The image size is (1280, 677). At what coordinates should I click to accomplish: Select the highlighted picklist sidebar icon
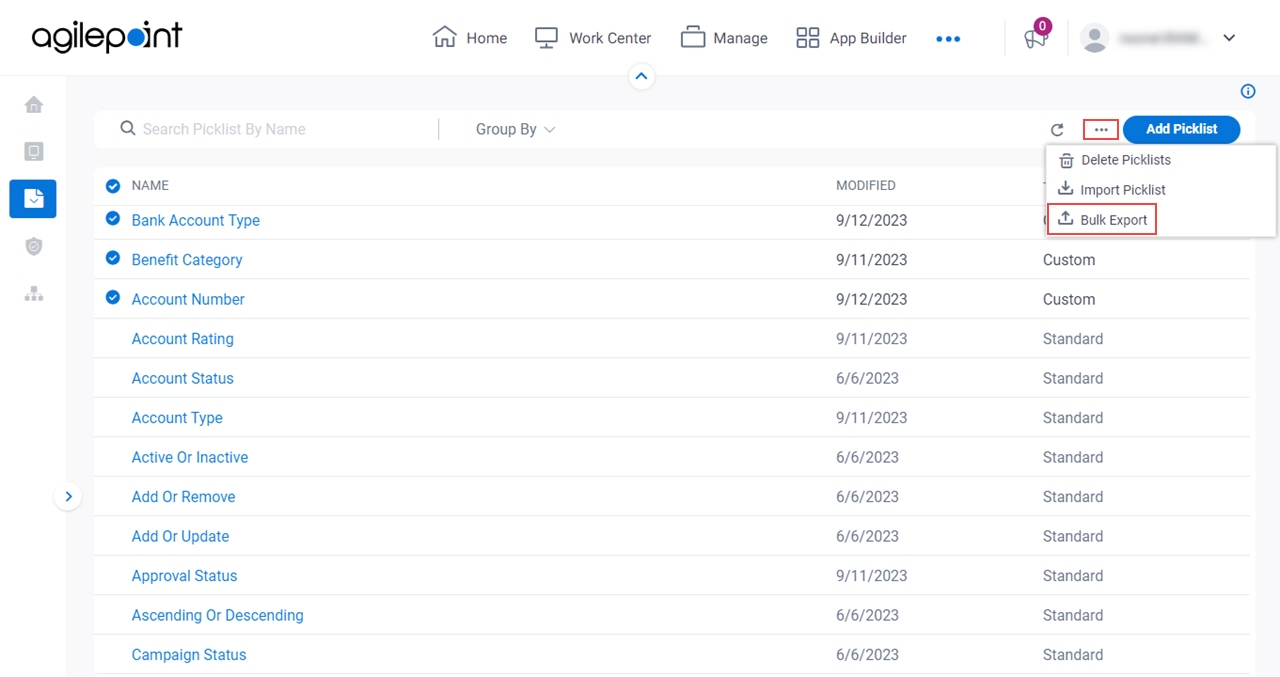coord(33,198)
